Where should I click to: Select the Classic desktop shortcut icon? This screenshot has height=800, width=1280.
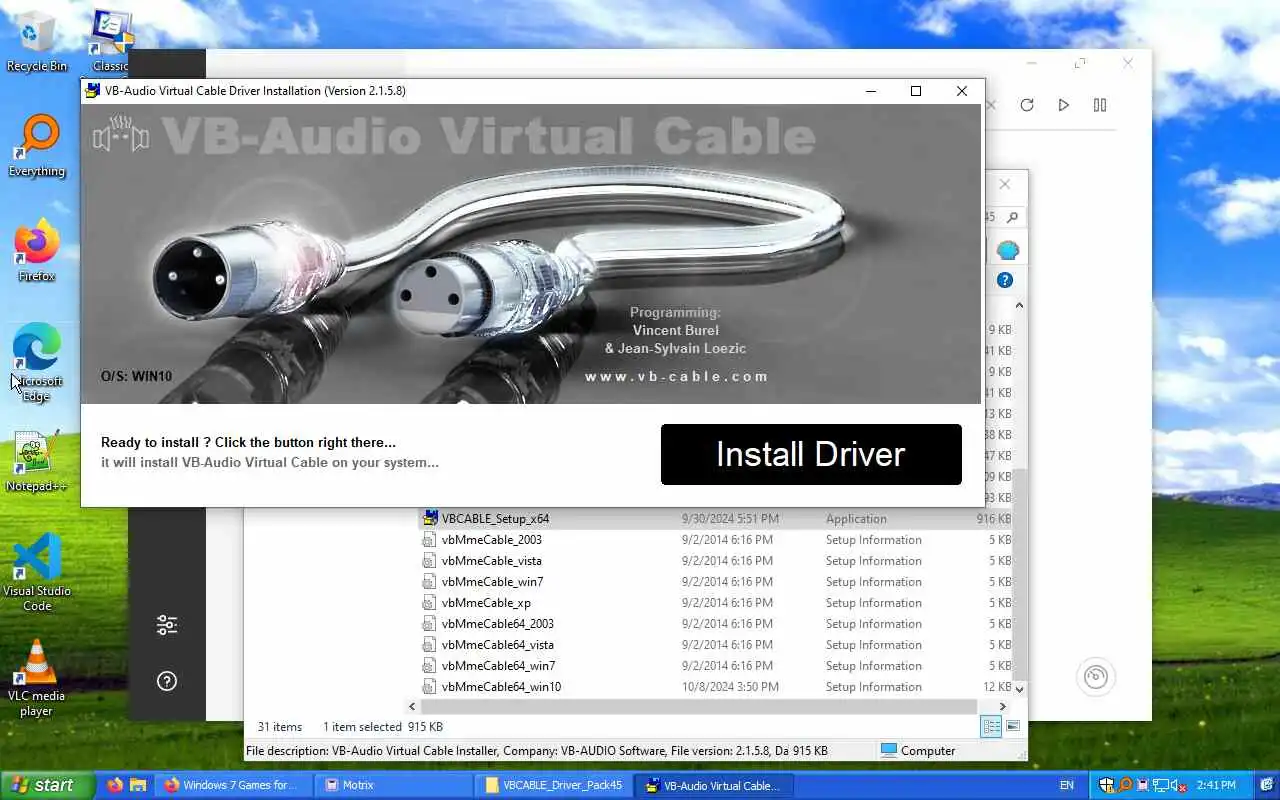[110, 41]
